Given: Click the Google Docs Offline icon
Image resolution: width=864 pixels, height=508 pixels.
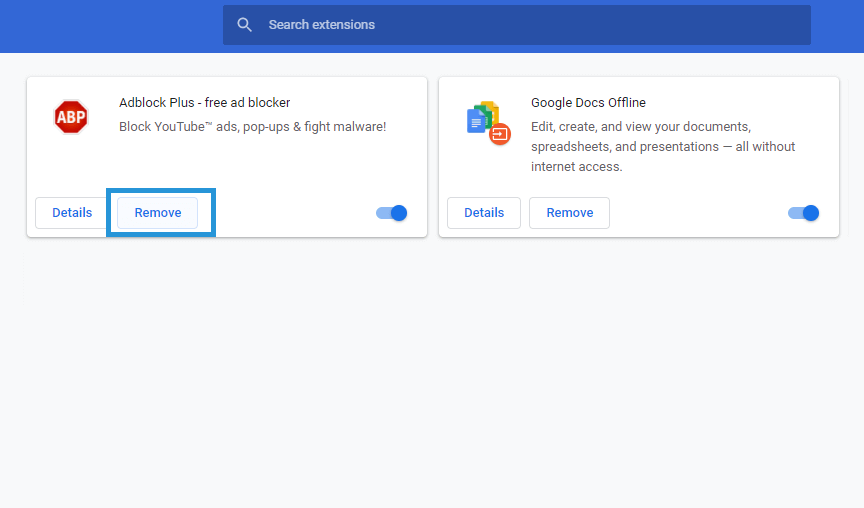Looking at the screenshot, I should click(488, 123).
